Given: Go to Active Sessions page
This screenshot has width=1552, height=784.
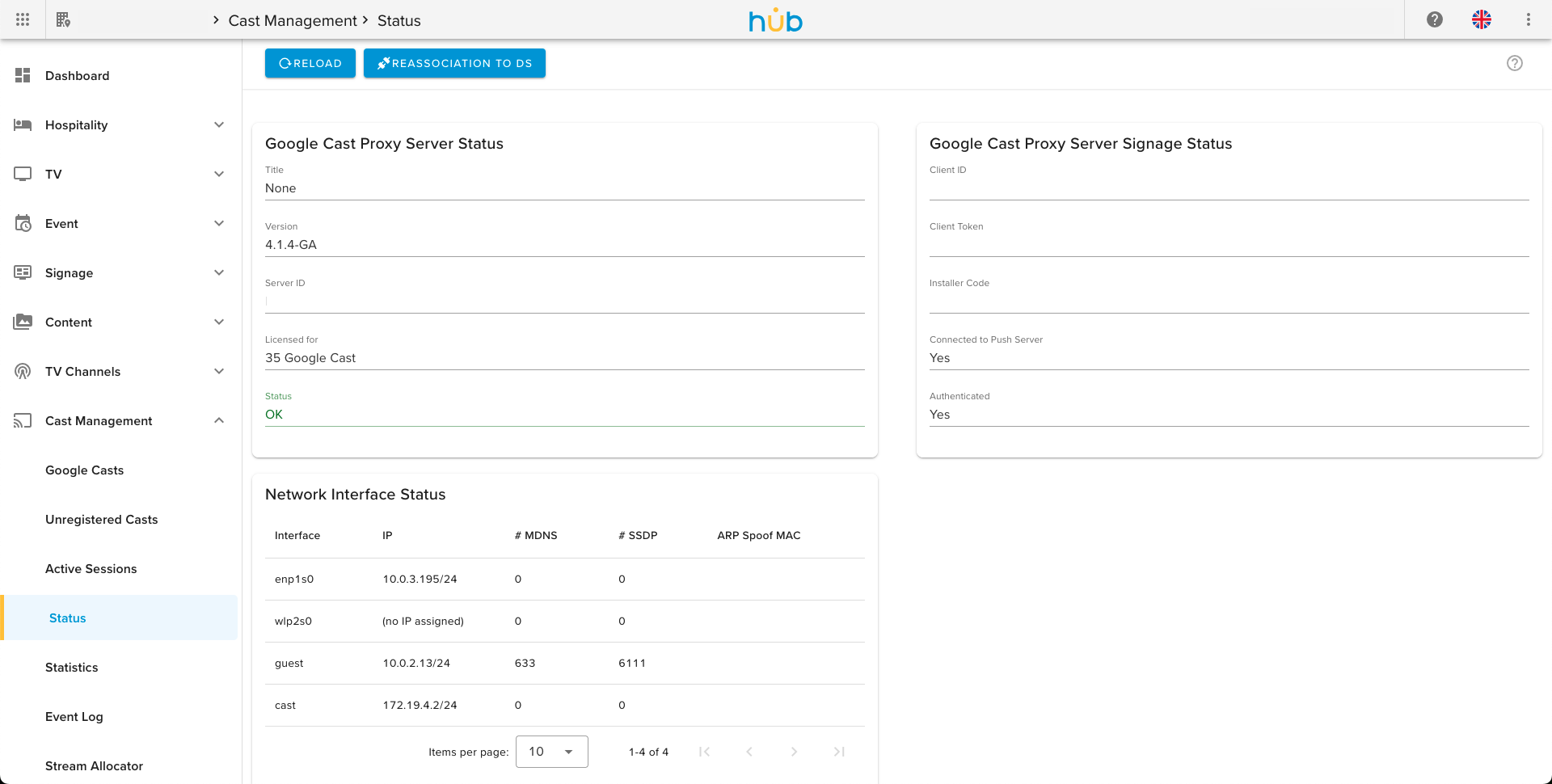Looking at the screenshot, I should [x=91, y=568].
